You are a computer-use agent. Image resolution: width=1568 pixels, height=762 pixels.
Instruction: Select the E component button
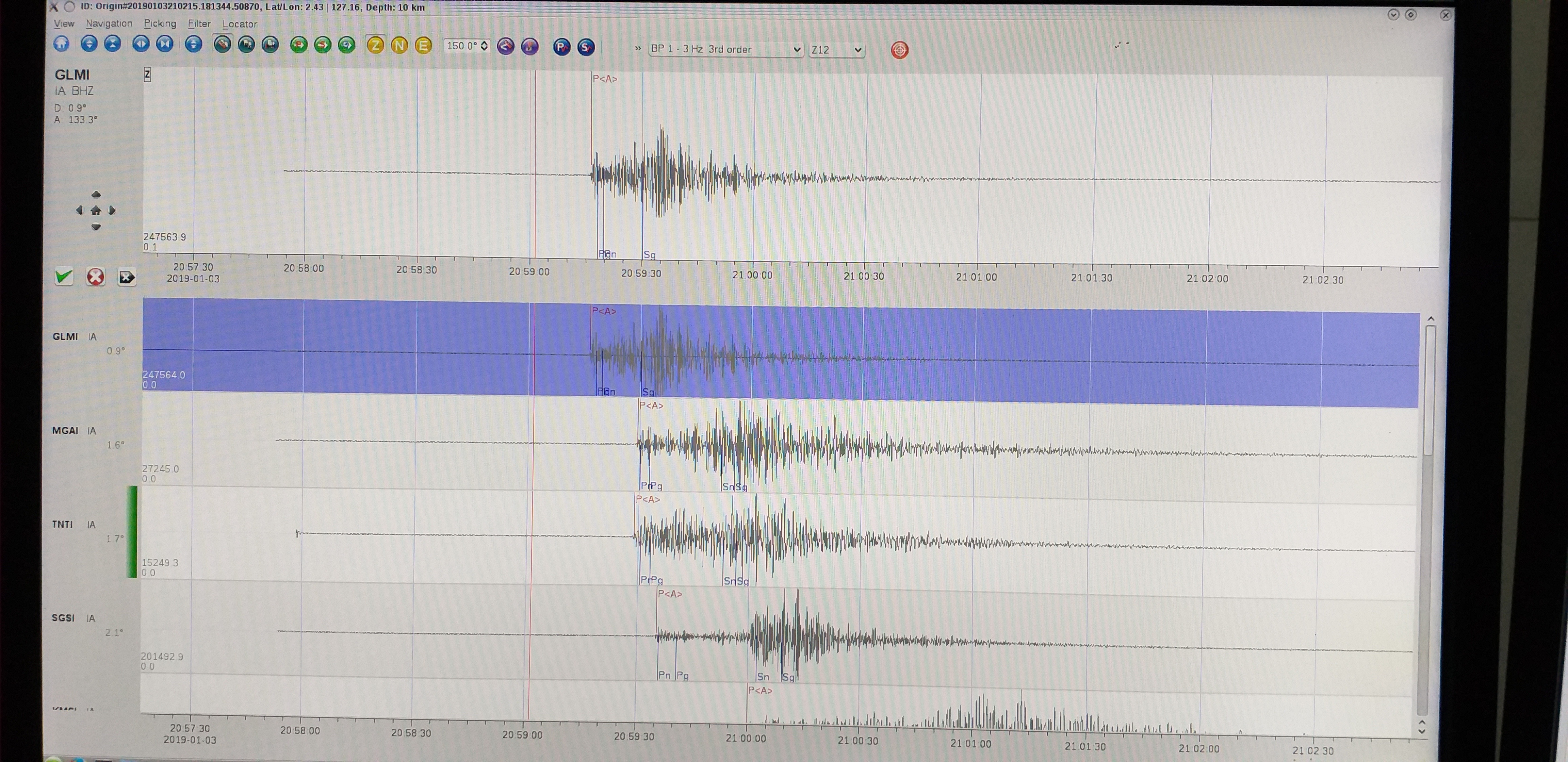(424, 46)
